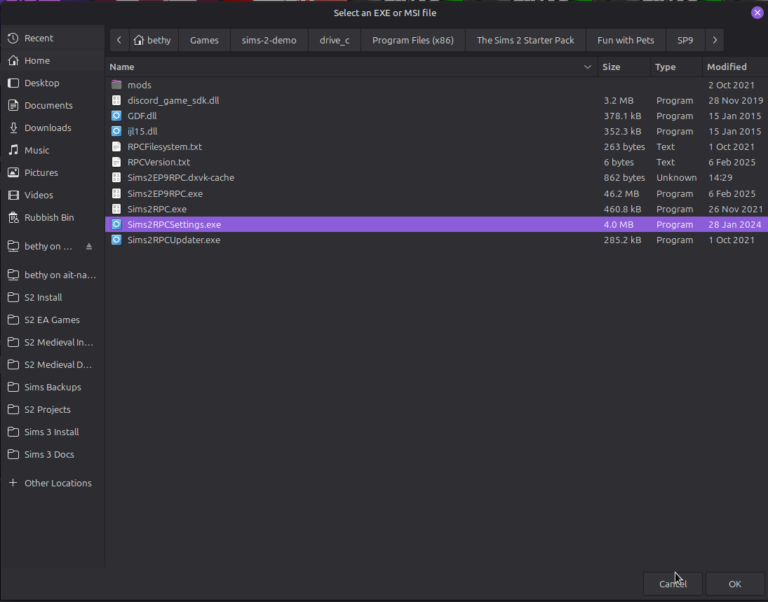Click the Home icon in the sidebar

pyautogui.click(x=14, y=61)
